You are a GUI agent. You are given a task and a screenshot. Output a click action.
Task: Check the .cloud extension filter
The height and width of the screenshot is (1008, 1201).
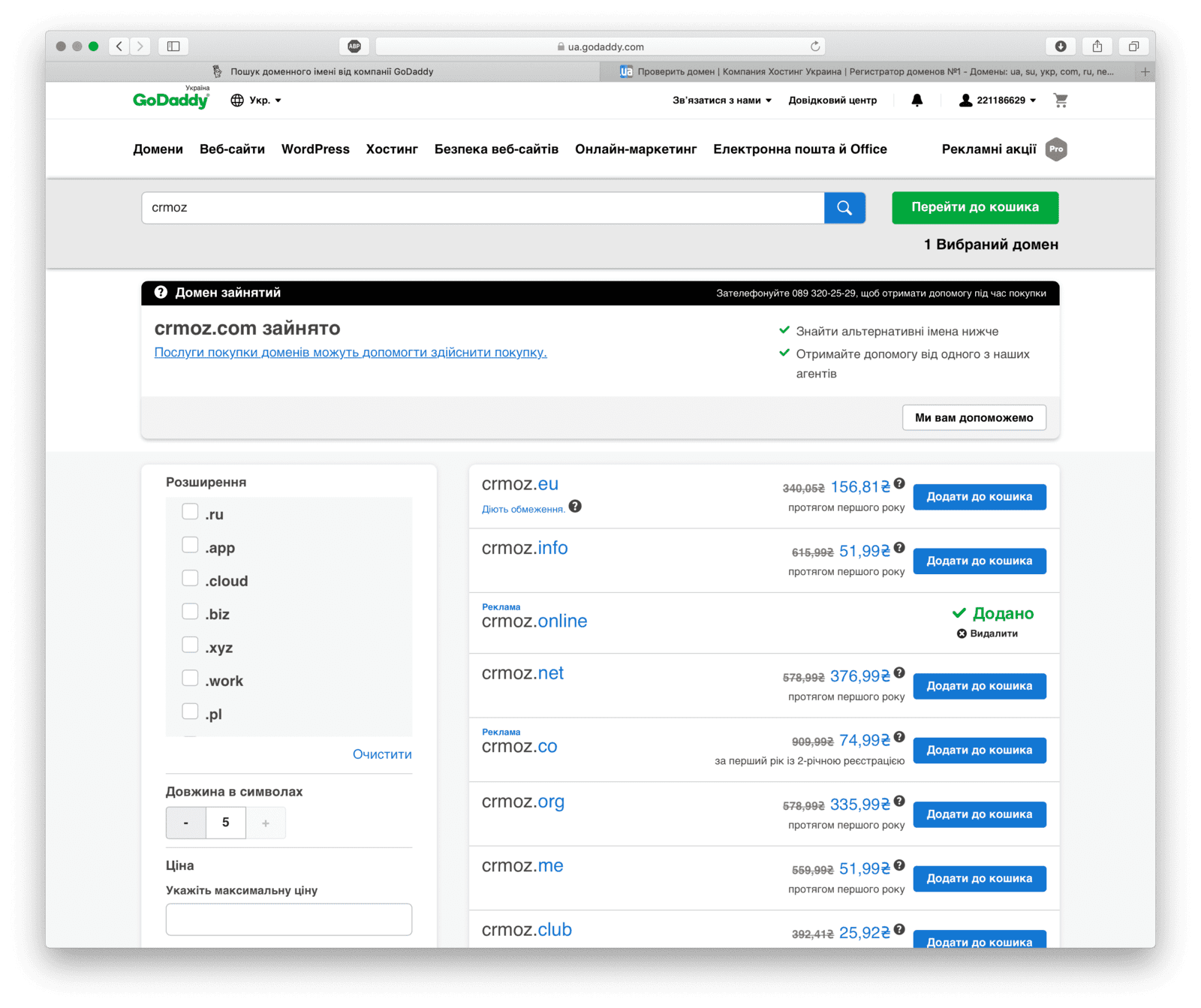click(x=190, y=579)
